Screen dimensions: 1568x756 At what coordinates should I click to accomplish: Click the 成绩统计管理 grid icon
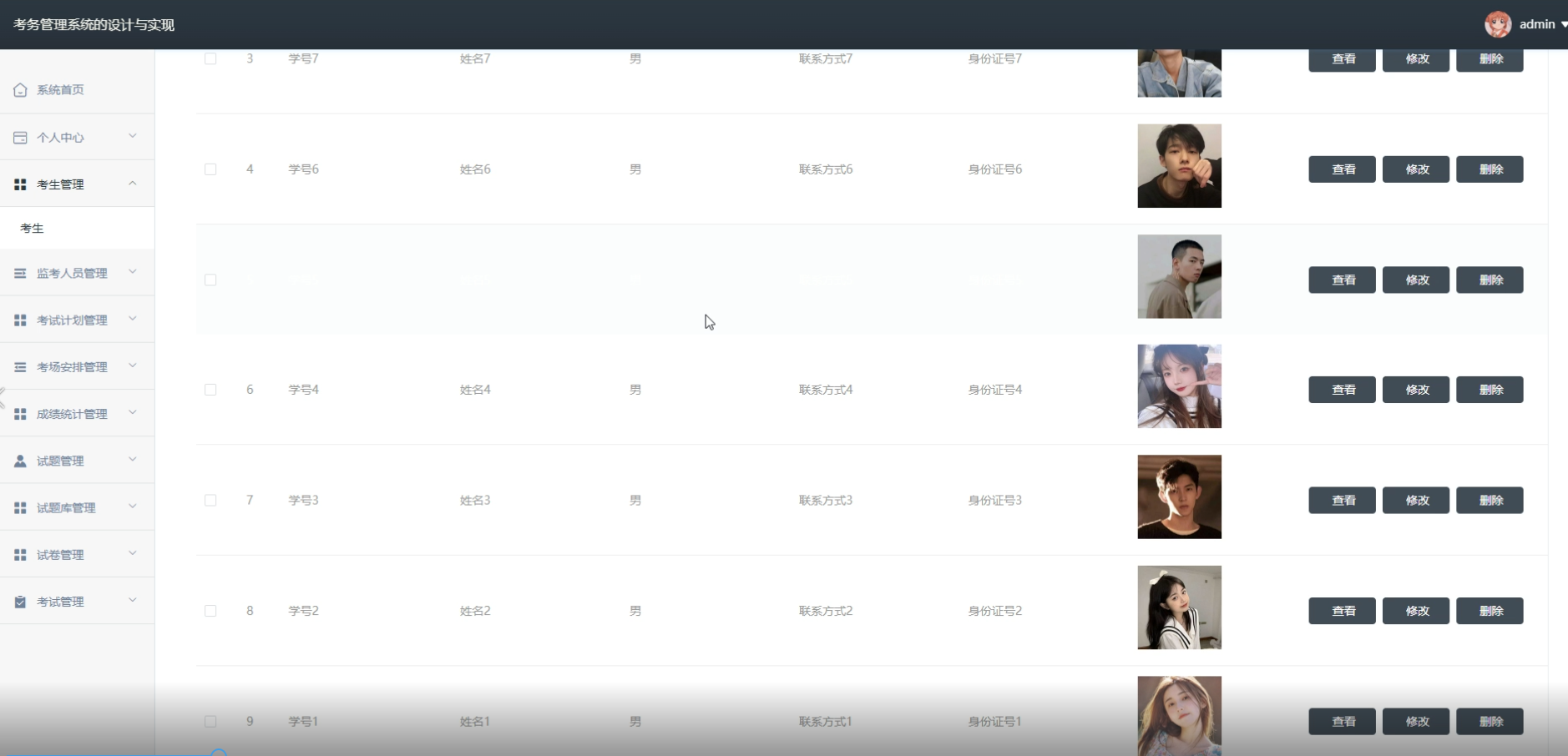coord(19,413)
